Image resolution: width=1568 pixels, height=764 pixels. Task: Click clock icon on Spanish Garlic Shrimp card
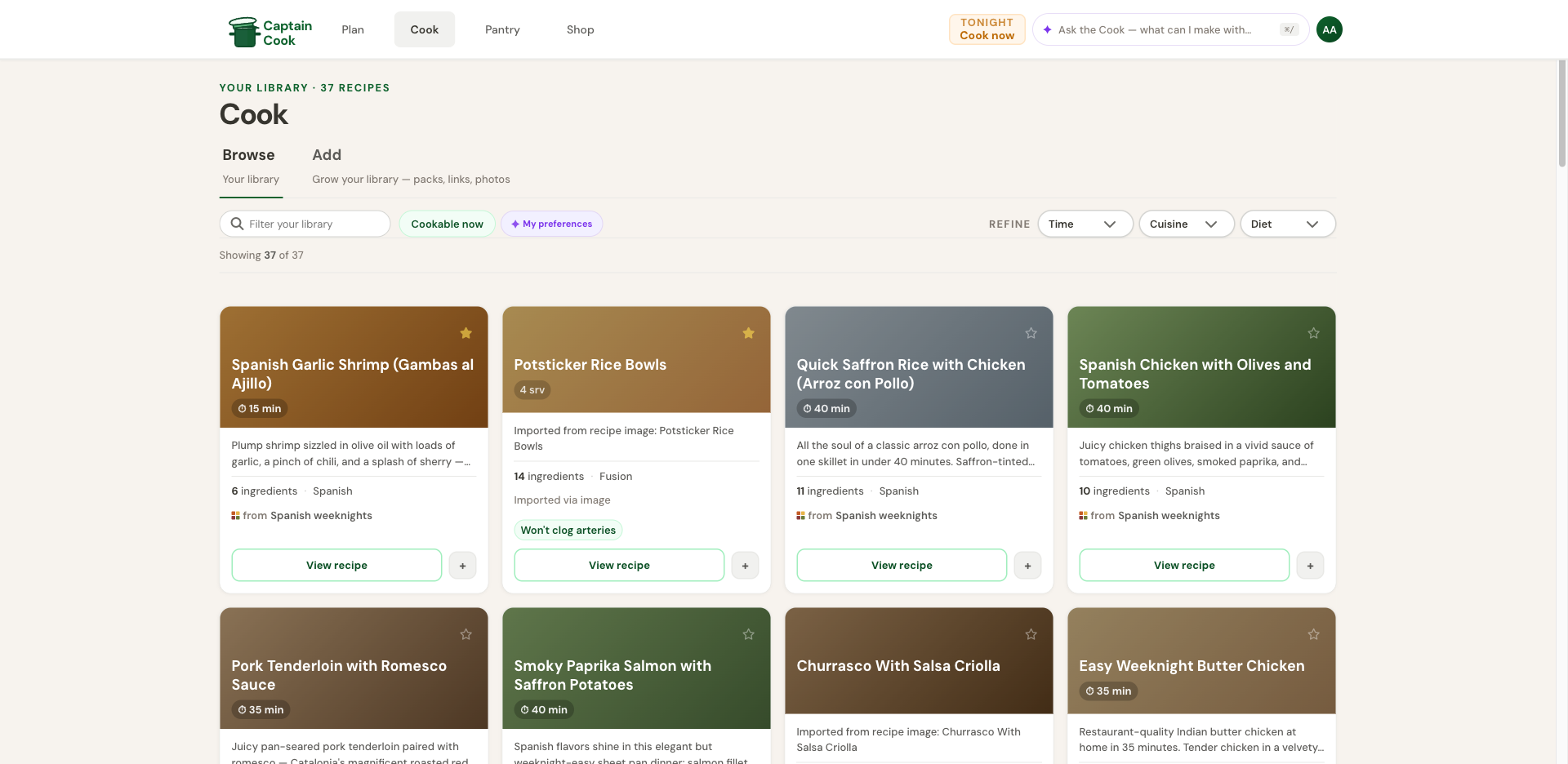click(242, 409)
